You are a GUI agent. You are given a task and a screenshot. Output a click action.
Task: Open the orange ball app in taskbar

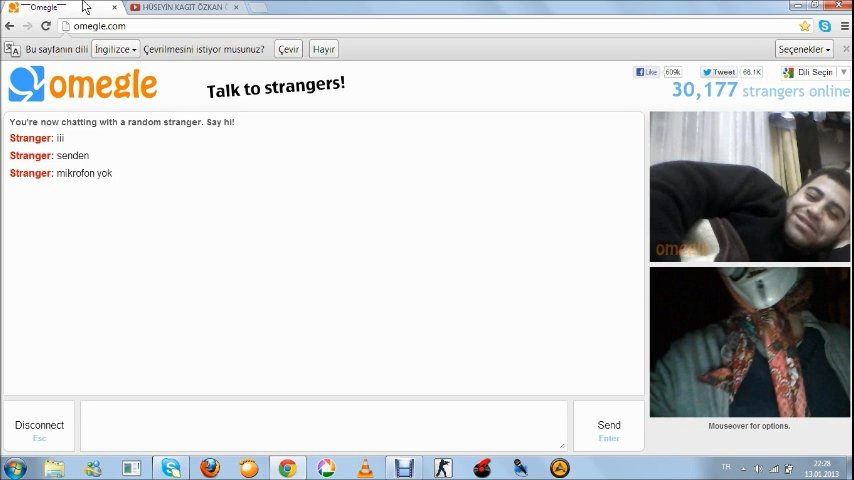tap(249, 468)
